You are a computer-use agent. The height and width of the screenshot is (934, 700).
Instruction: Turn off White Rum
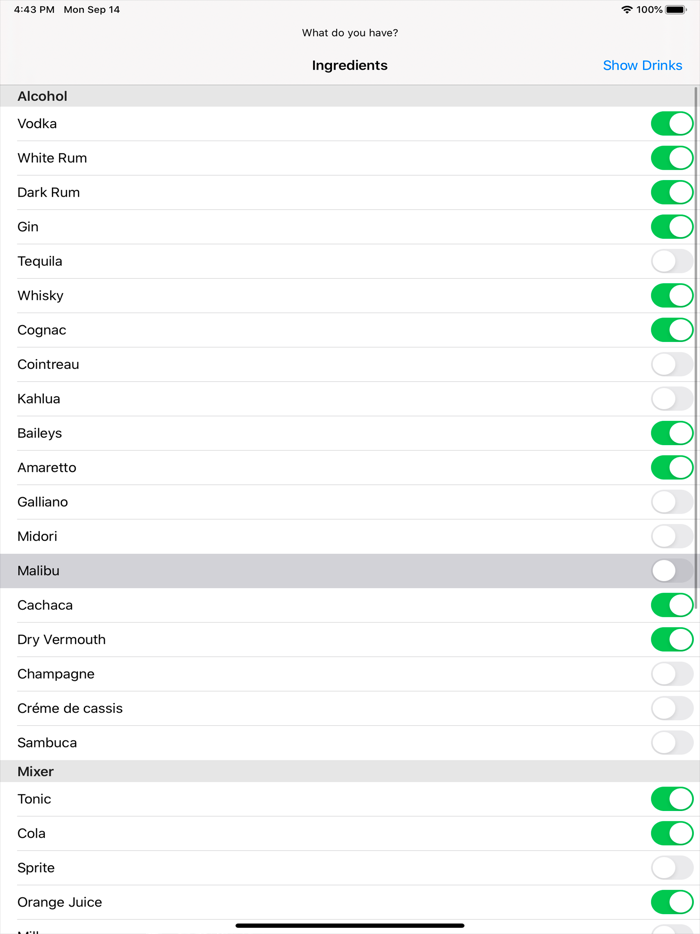coord(672,157)
